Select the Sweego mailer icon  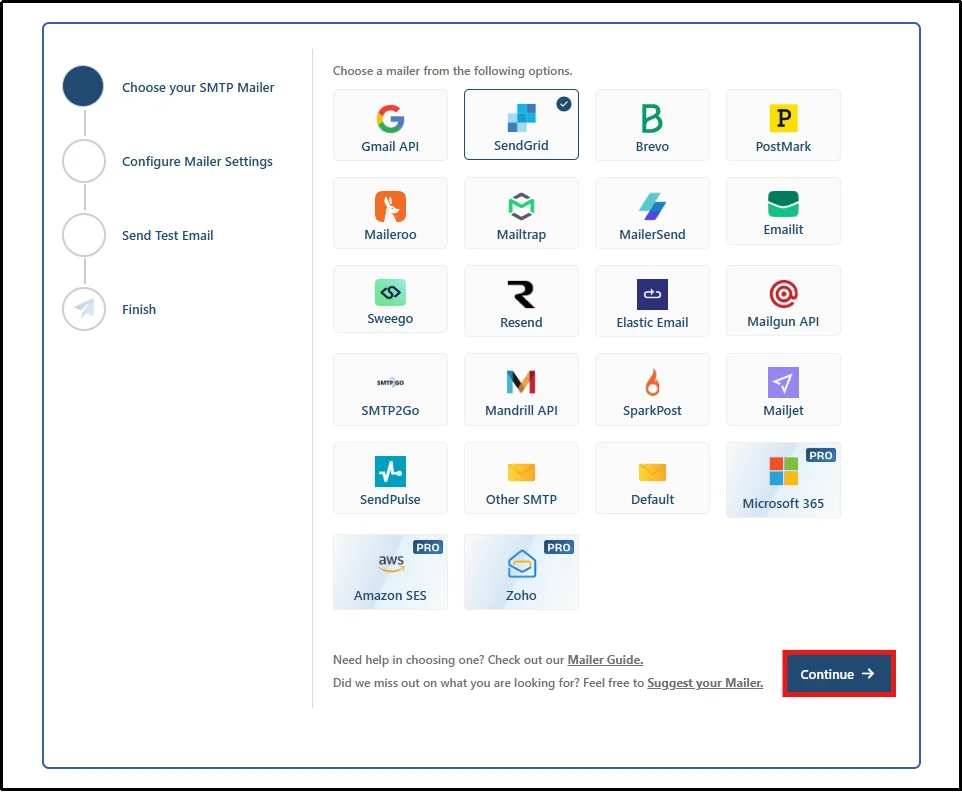(x=390, y=293)
